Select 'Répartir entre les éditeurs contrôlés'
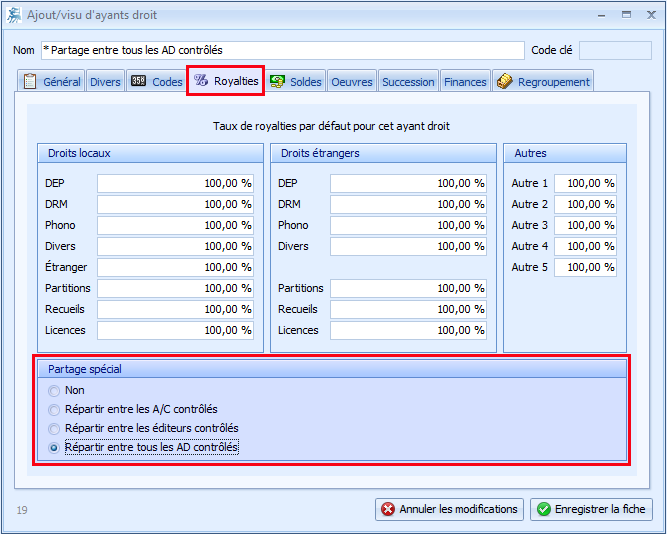Viewport: 667px width, 534px height. click(x=54, y=428)
